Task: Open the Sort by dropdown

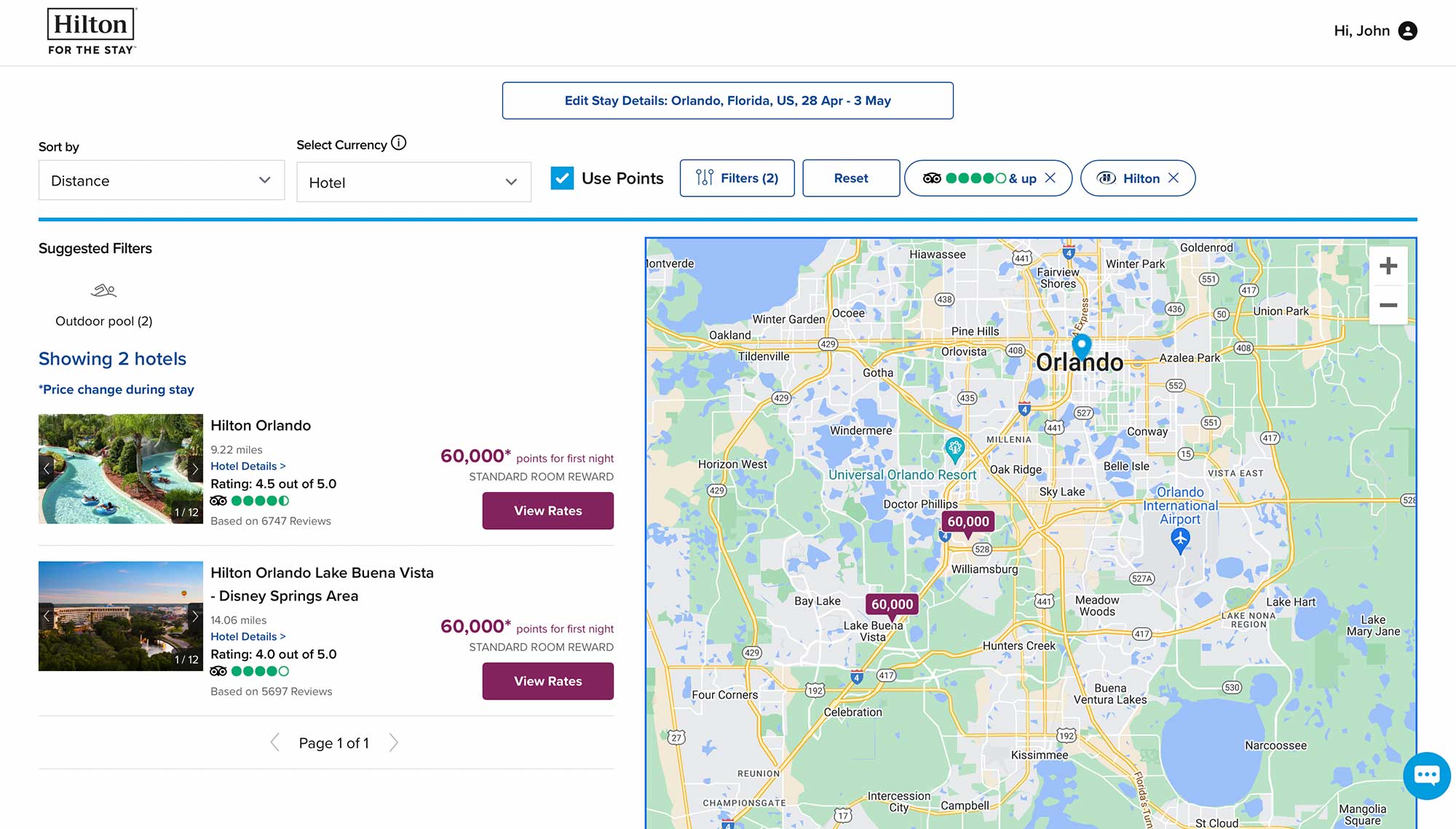Action: click(x=161, y=181)
